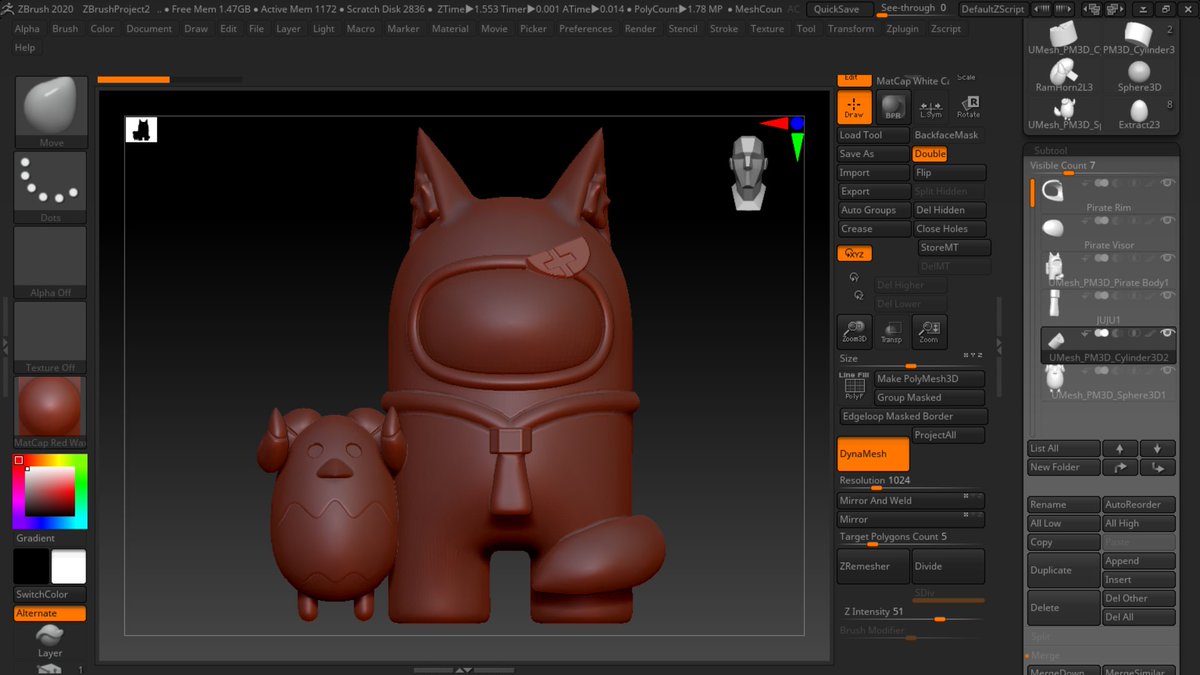Toggle the DynaMesh button
Viewport: 1200px width, 675px height.
[873, 454]
